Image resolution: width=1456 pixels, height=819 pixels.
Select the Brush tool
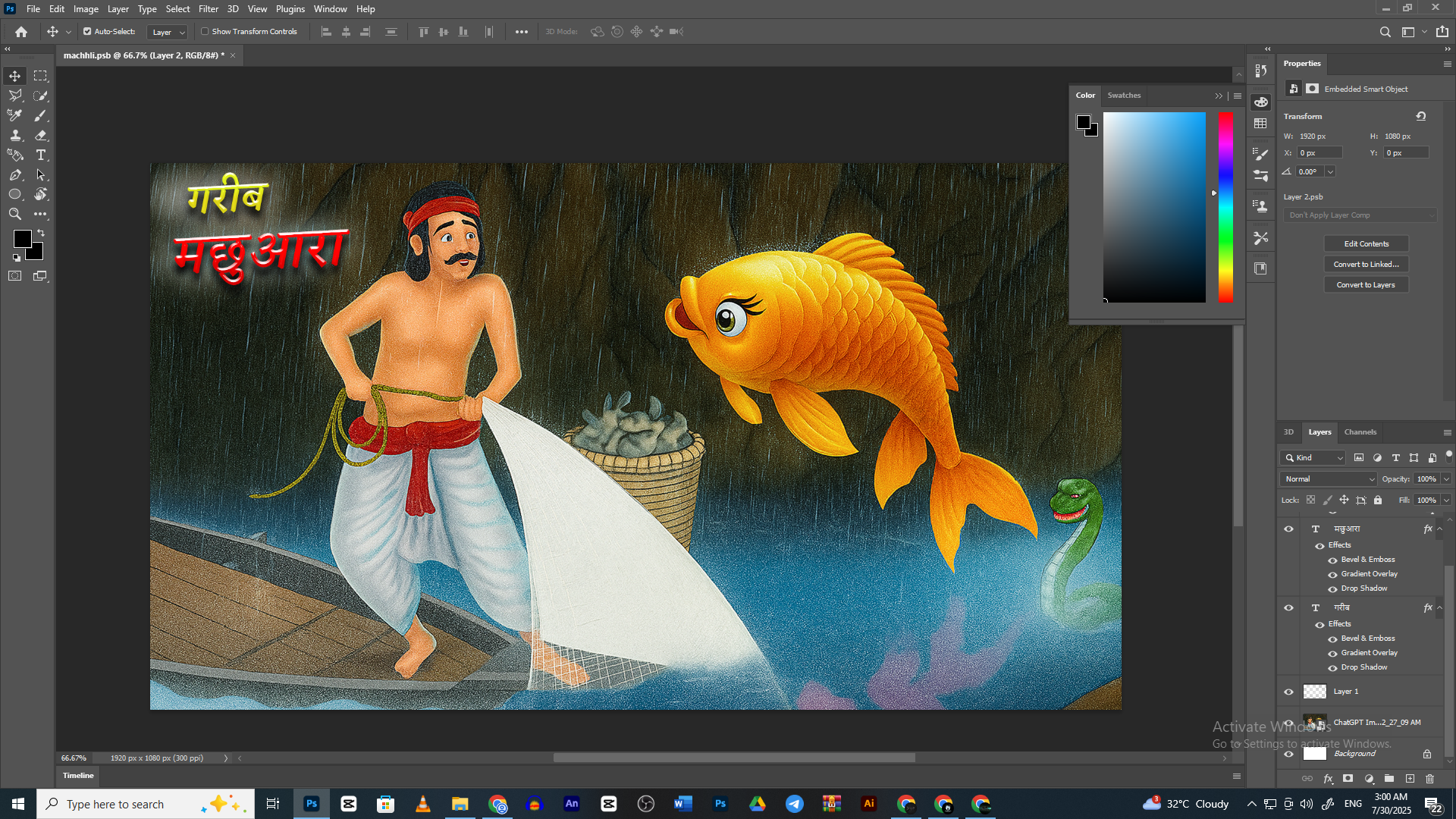click(x=41, y=115)
